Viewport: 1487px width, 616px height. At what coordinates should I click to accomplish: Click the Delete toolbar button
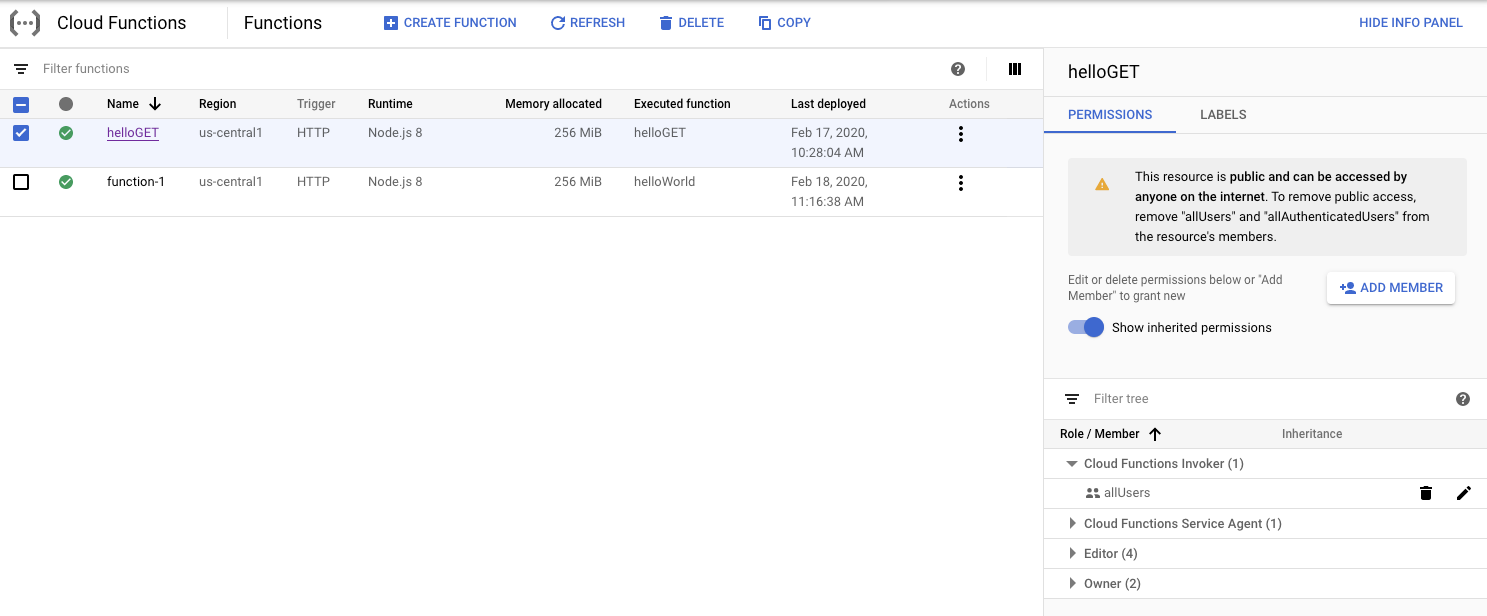point(691,23)
